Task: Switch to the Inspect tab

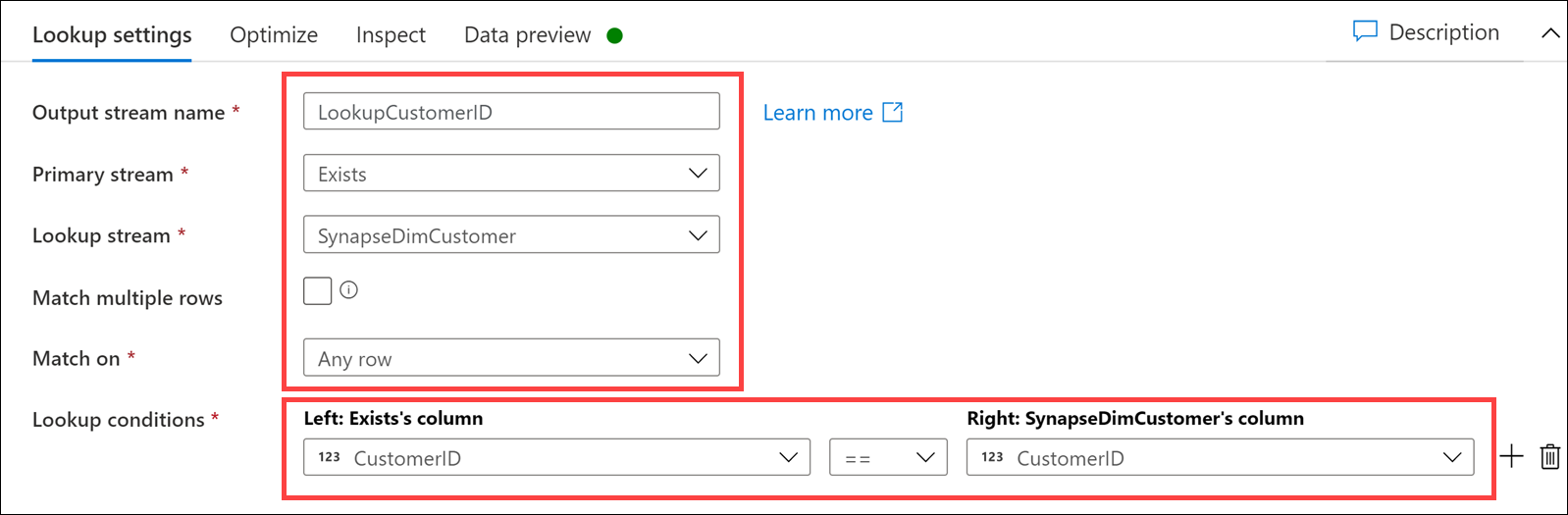Action: [x=391, y=35]
